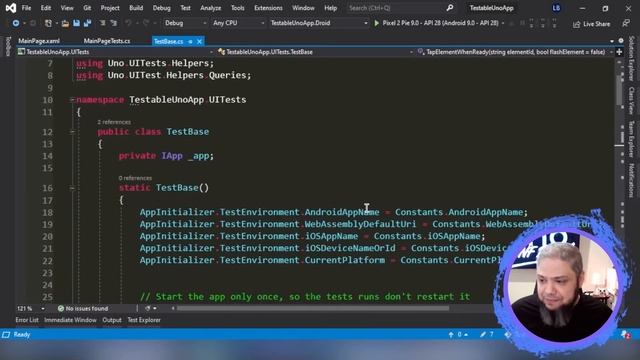Image resolution: width=640 pixels, height=360 pixels.
Task: Click the Open File folder icon
Action: coord(65,23)
